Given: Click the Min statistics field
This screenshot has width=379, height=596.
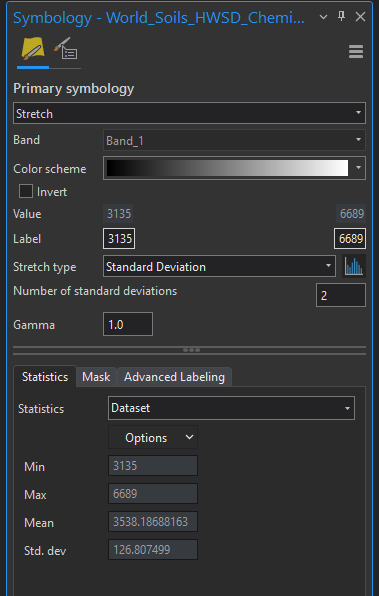Looking at the screenshot, I should click(153, 466).
